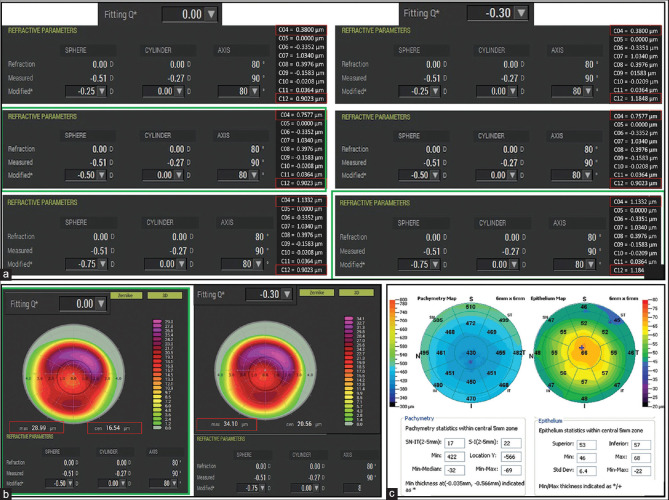Image resolution: width=669 pixels, height=500 pixels.
Task: Click the cen 20.56 µm readout
Action: coord(305,424)
